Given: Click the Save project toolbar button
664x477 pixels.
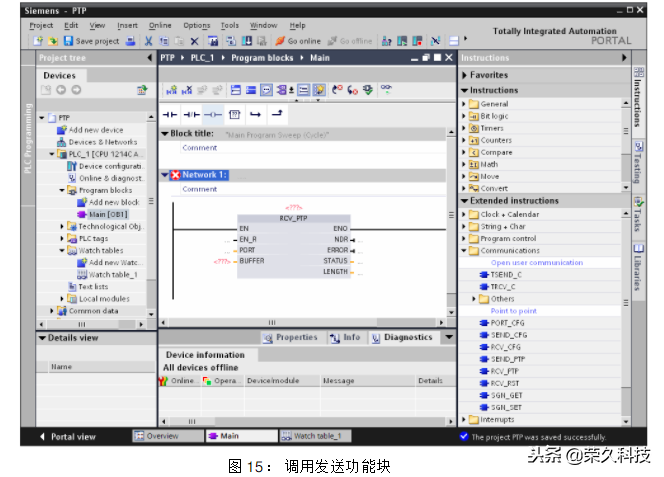Looking at the screenshot, I should 91,41.
